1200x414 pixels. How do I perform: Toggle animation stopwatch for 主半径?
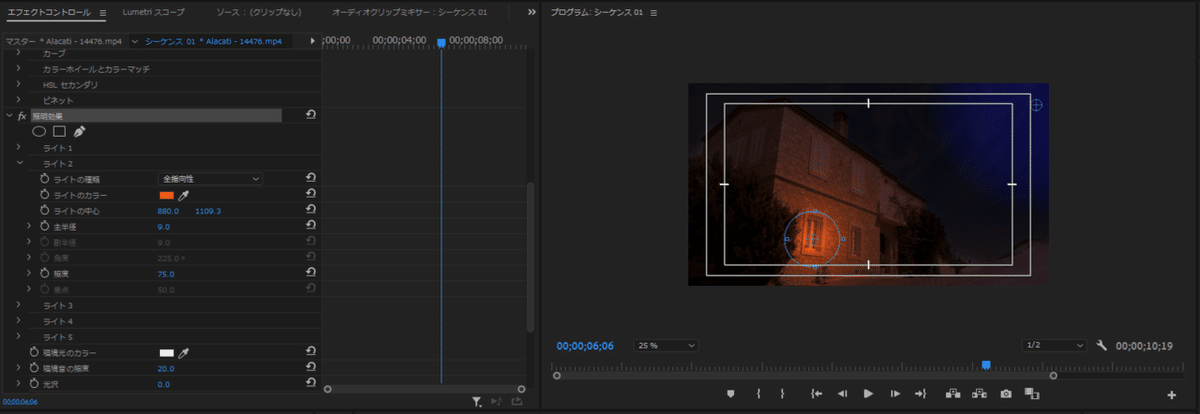coord(44,227)
